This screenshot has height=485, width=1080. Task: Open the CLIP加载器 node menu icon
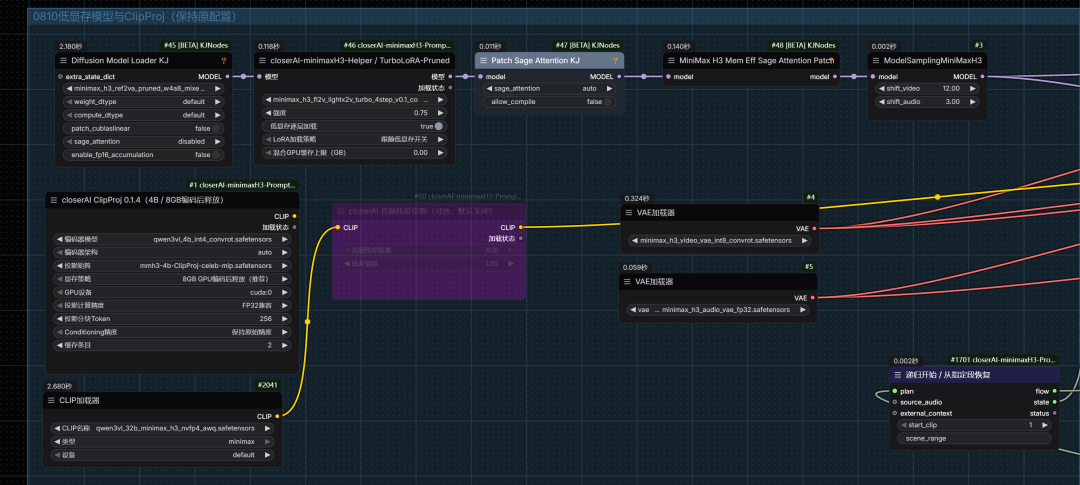point(51,400)
